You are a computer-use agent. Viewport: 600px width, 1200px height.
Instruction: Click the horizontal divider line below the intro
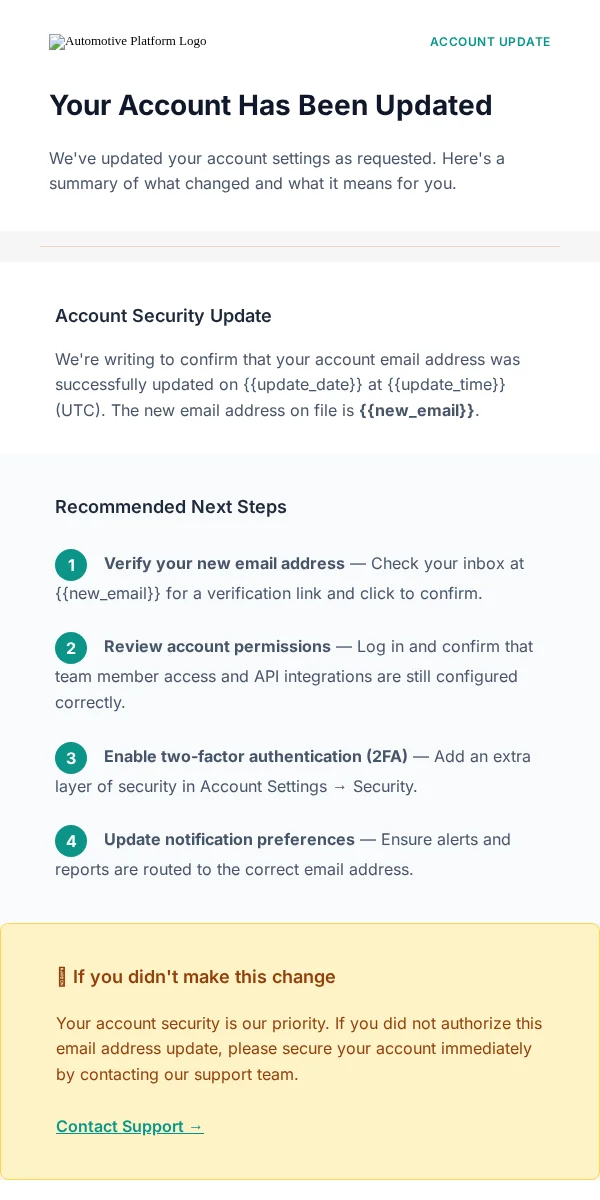click(300, 246)
